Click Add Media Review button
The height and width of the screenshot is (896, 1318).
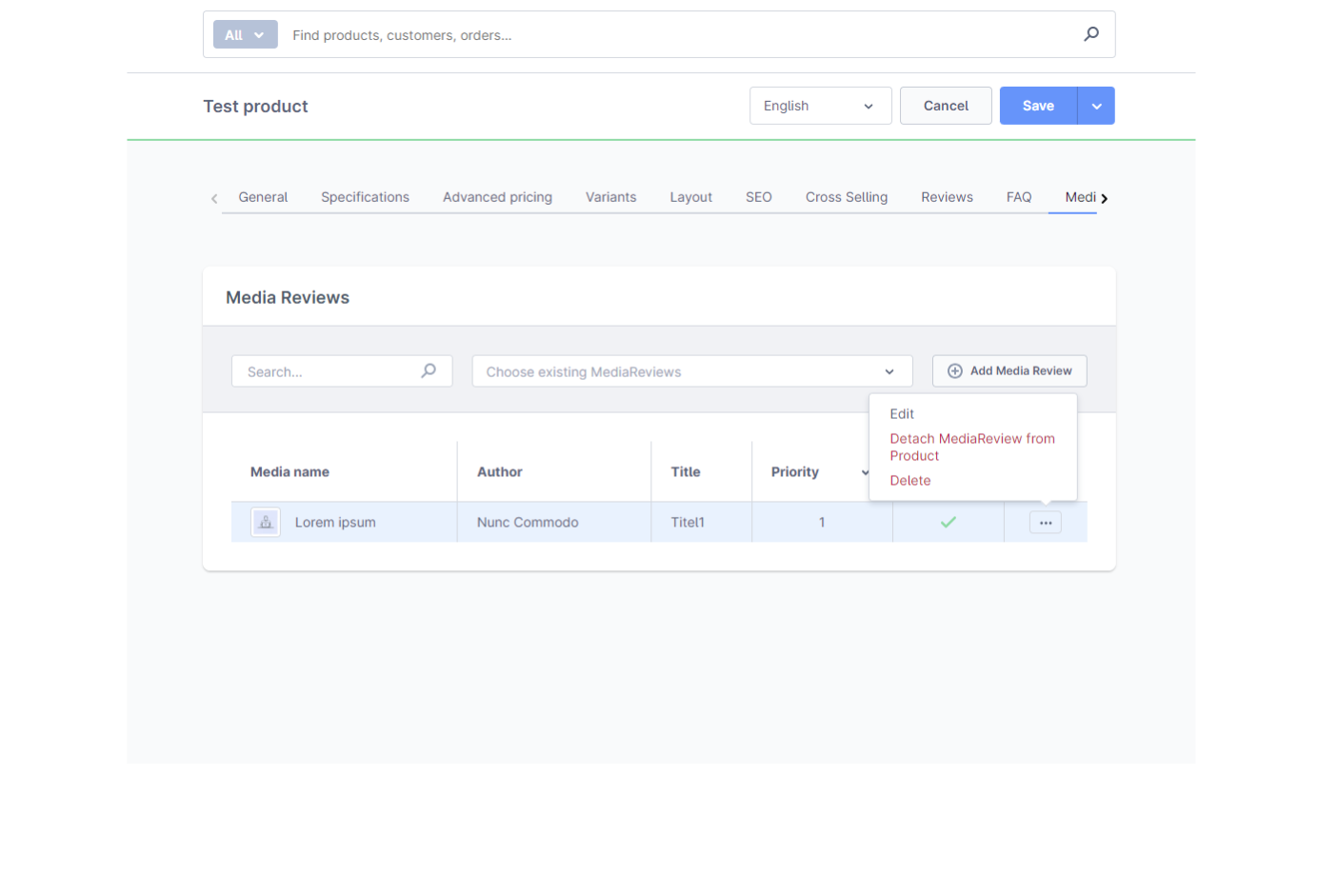[1009, 371]
